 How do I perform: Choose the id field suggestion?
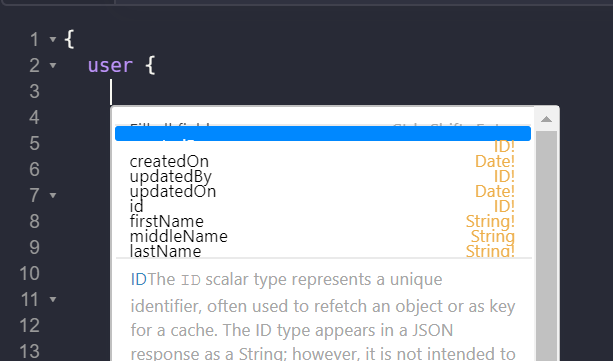pos(323,206)
